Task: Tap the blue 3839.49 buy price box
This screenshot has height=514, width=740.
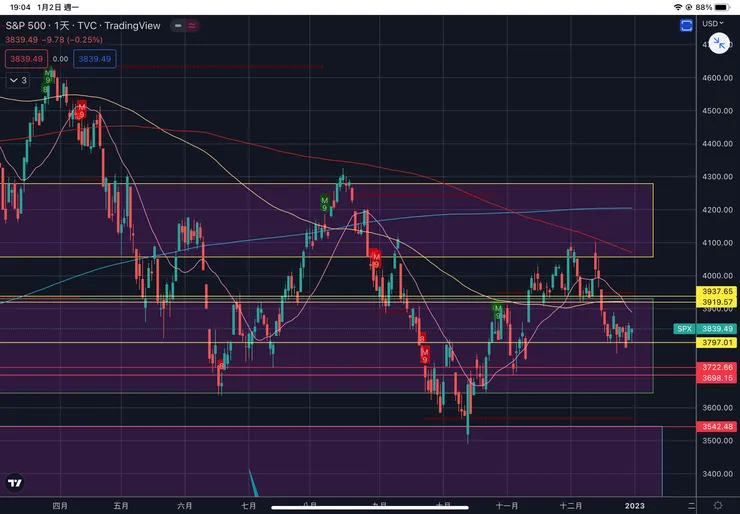Action: click(x=94, y=59)
